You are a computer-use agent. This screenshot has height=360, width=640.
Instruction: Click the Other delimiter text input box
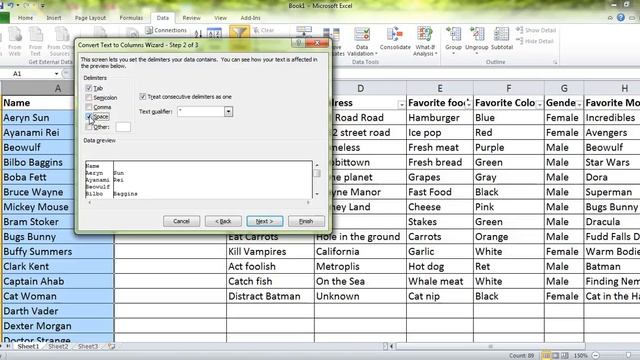pyautogui.click(x=123, y=127)
